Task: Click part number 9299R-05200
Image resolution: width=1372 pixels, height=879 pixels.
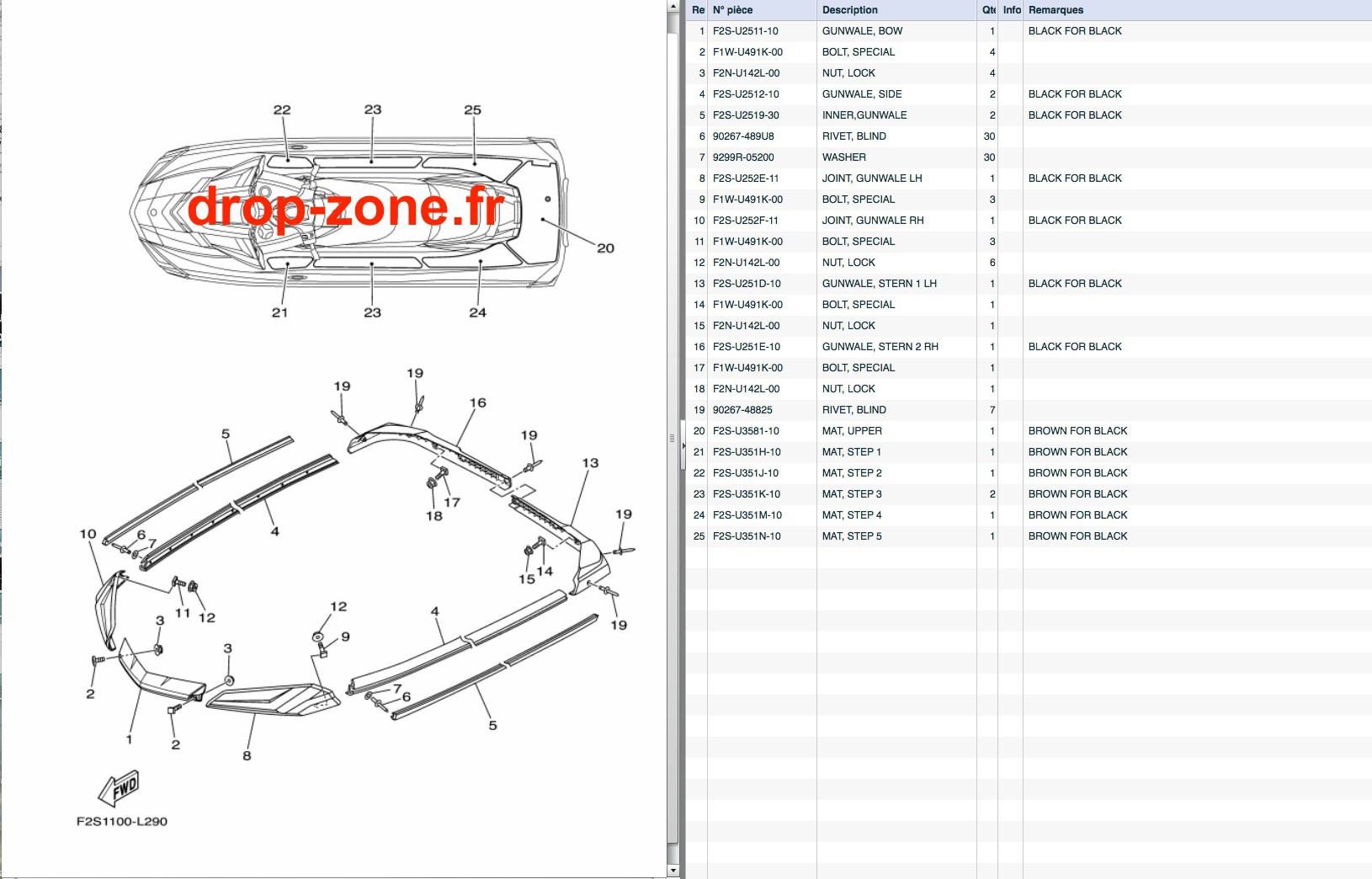Action: (x=743, y=157)
